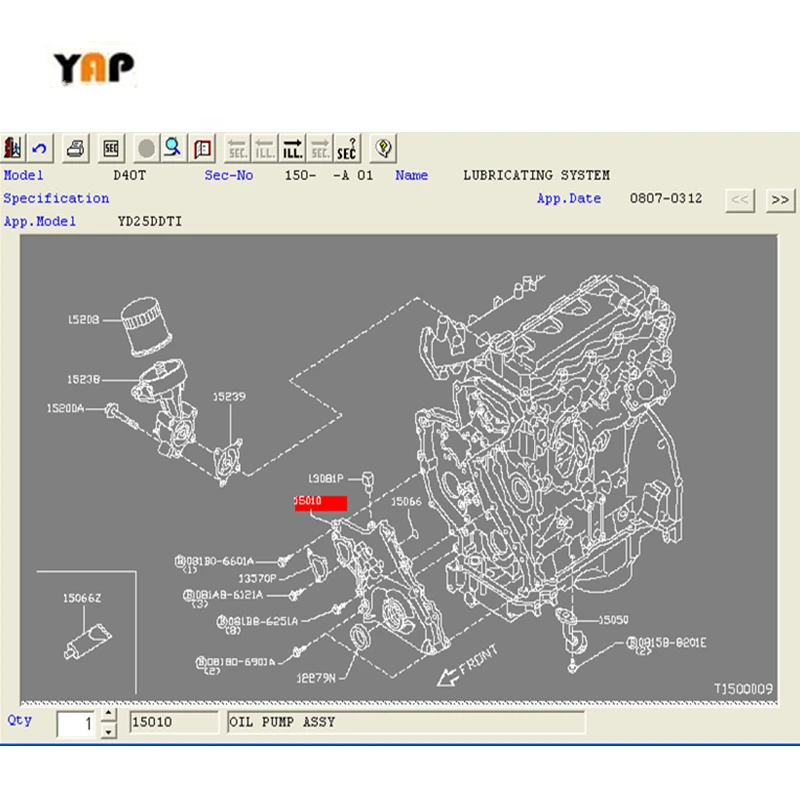
Task: Select bolt label 081BB-6251A
Action: [x=258, y=621]
